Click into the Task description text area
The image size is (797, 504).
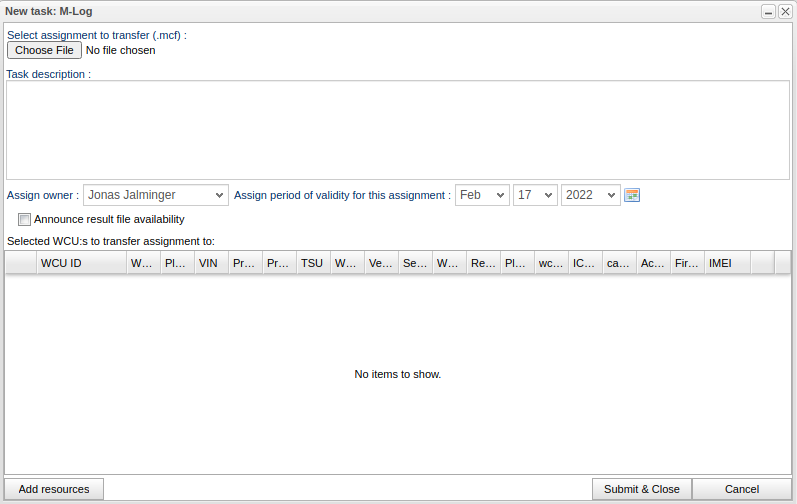(x=398, y=130)
